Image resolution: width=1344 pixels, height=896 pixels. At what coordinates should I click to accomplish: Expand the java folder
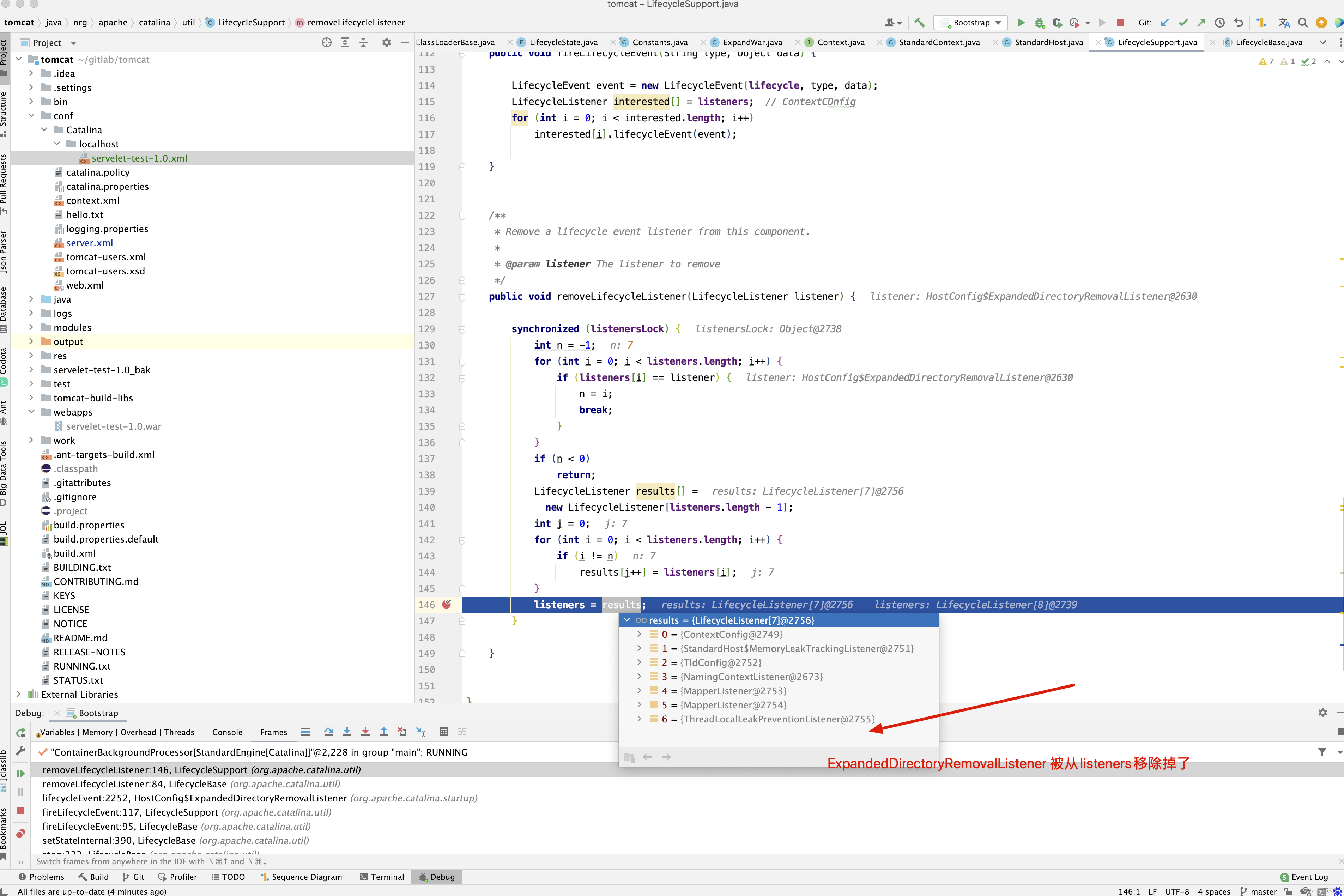(31, 299)
